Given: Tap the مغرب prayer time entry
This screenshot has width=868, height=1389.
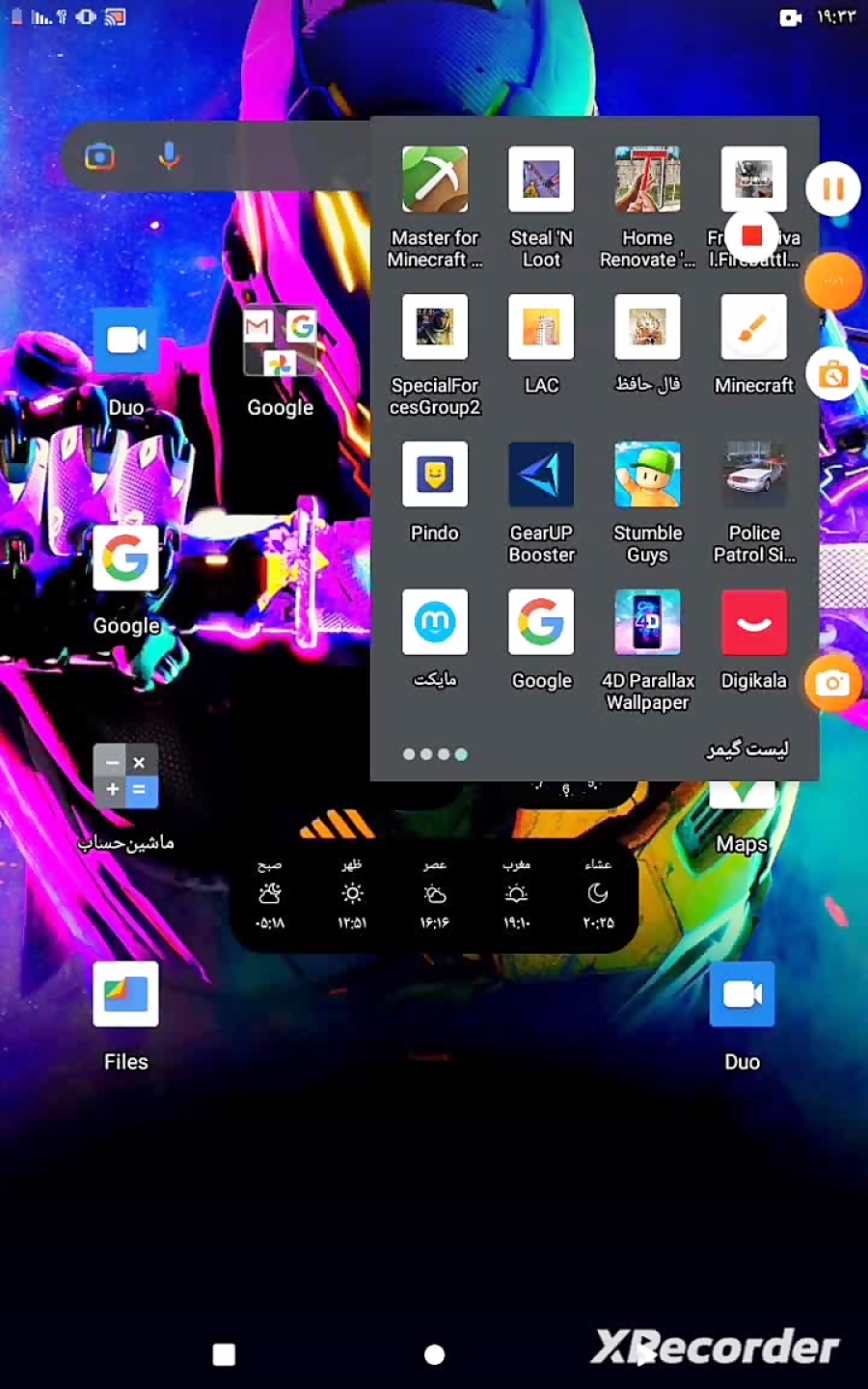Looking at the screenshot, I should pos(516,893).
